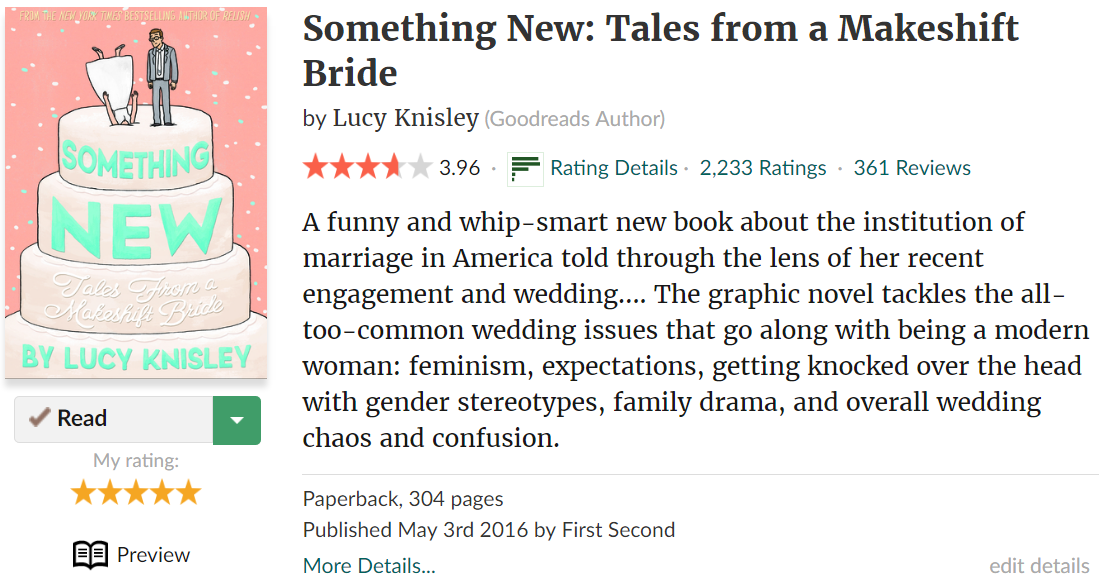View the 2,233 Ratings link
1100x582 pixels.
(x=763, y=168)
